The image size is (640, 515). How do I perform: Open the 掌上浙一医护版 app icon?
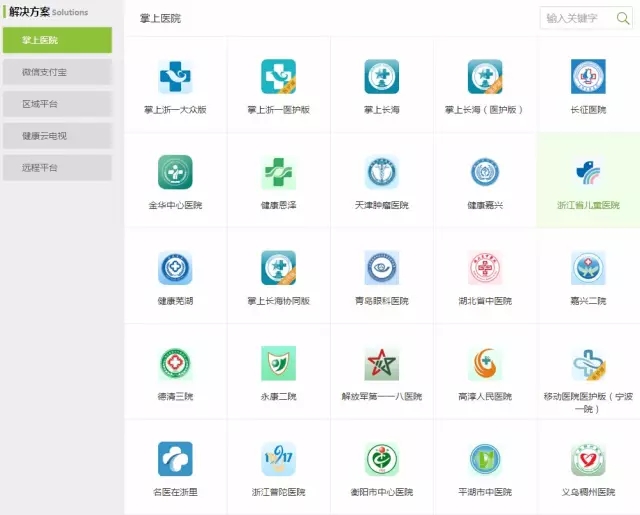tap(278, 77)
